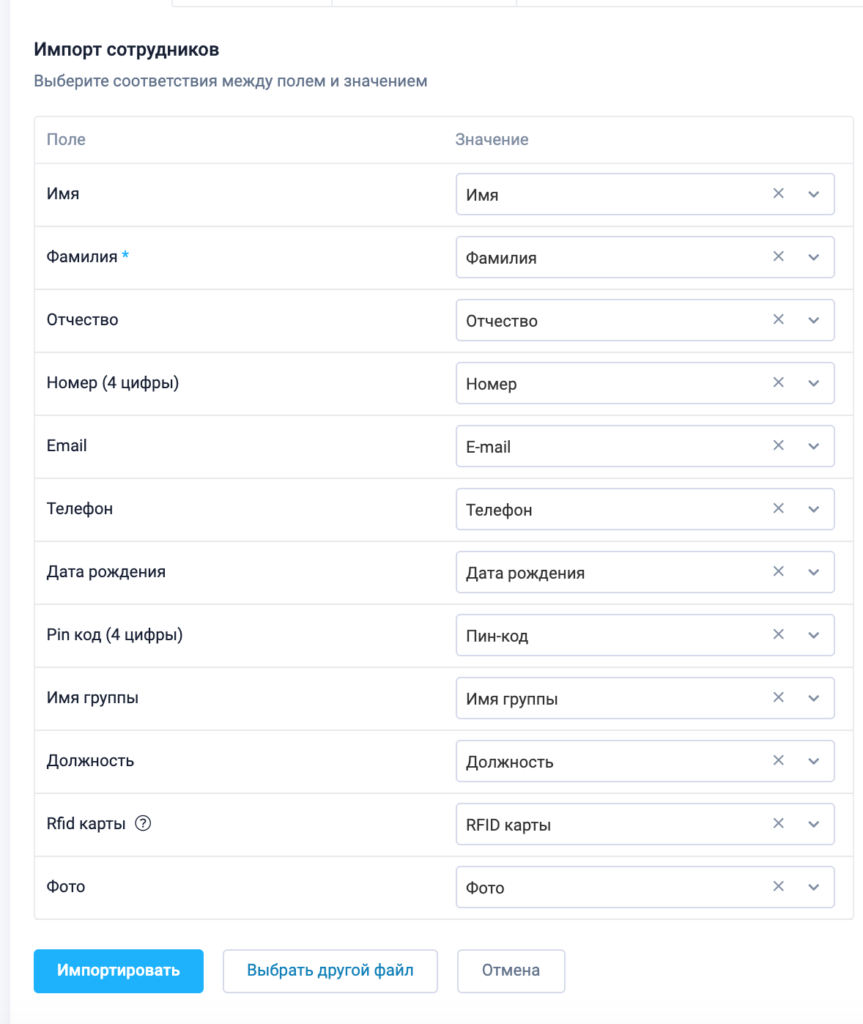The height and width of the screenshot is (1024, 863).
Task: Remove the Имя группы mapping with X
Action: 778,698
